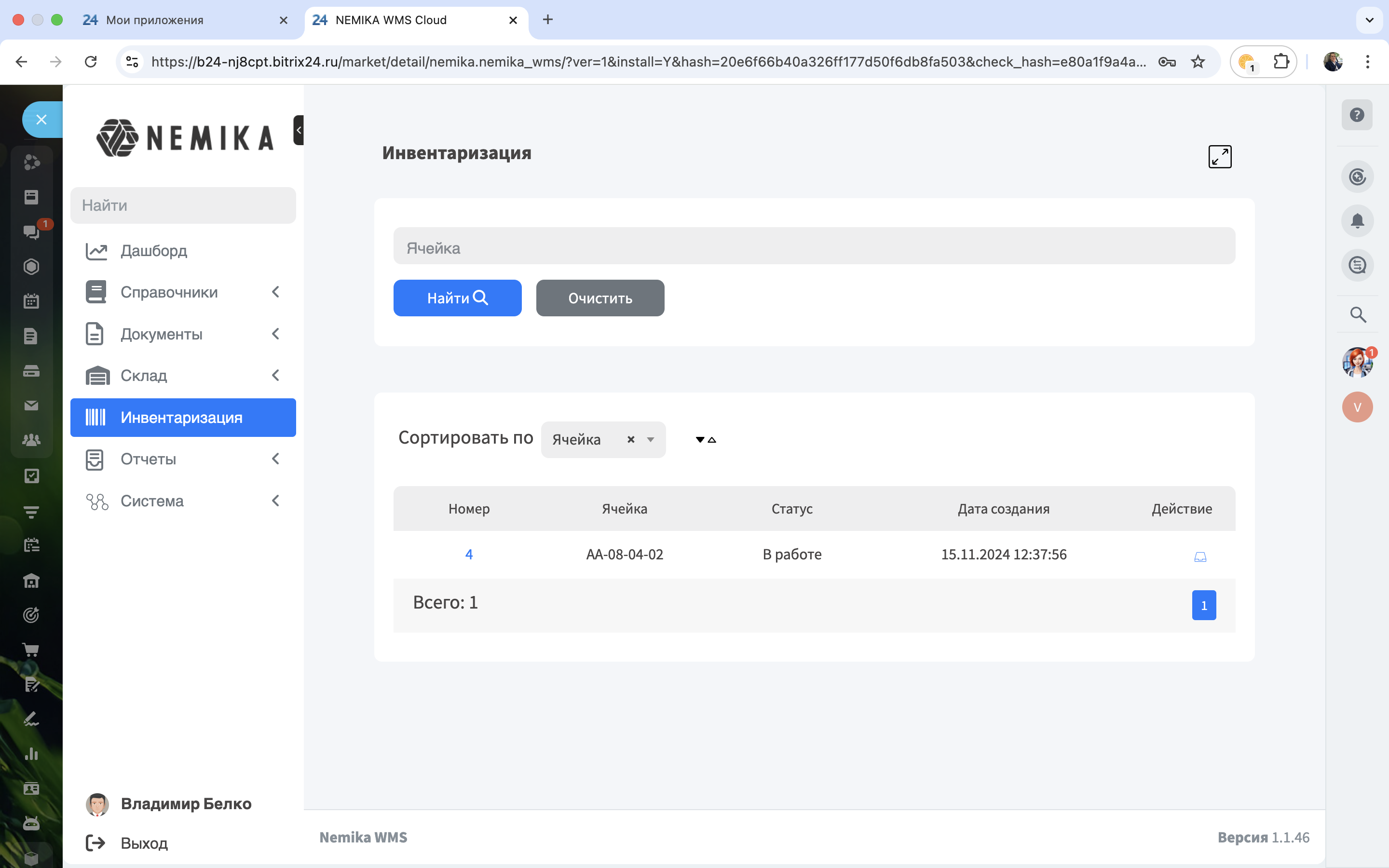
Task: Open the right panel search magnifier
Action: (x=1358, y=314)
